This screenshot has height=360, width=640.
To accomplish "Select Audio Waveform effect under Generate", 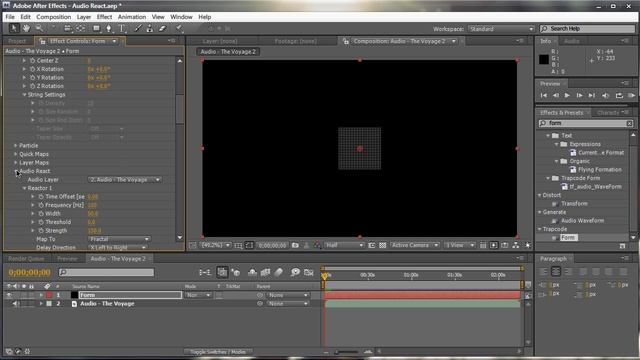I will pyautogui.click(x=582, y=220).
